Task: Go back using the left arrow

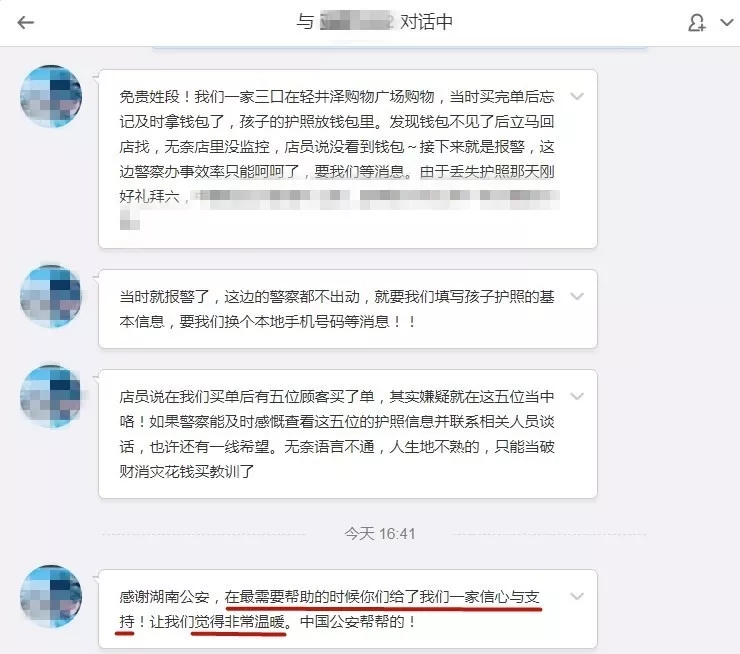Action: click(25, 22)
